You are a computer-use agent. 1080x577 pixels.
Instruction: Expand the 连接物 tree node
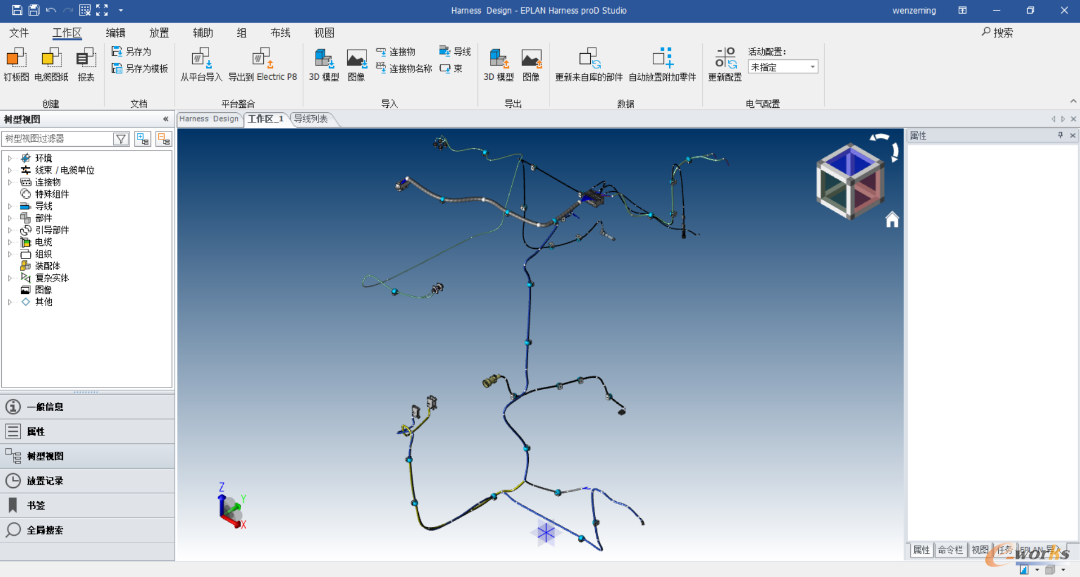coord(10,182)
